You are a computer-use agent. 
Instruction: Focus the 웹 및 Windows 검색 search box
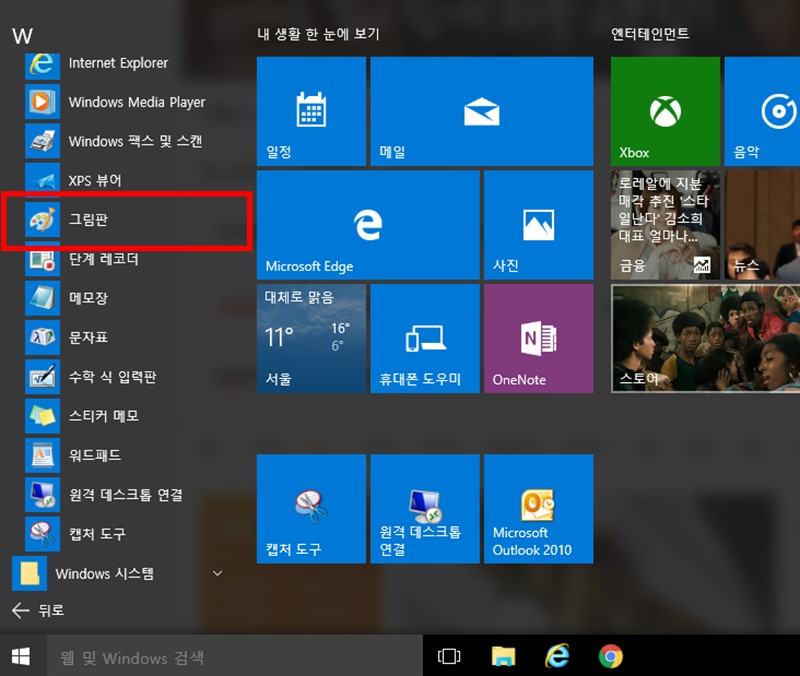coord(235,657)
